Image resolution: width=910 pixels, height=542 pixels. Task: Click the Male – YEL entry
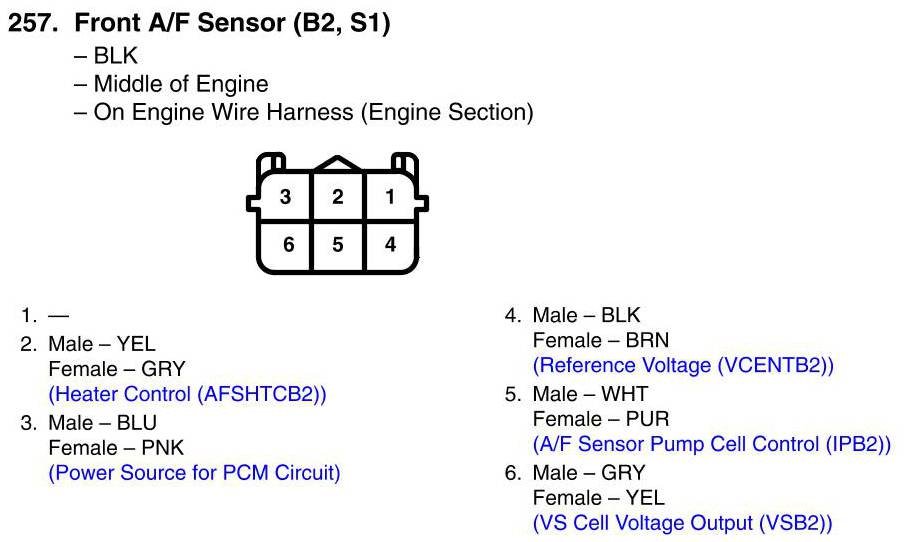click(102, 344)
